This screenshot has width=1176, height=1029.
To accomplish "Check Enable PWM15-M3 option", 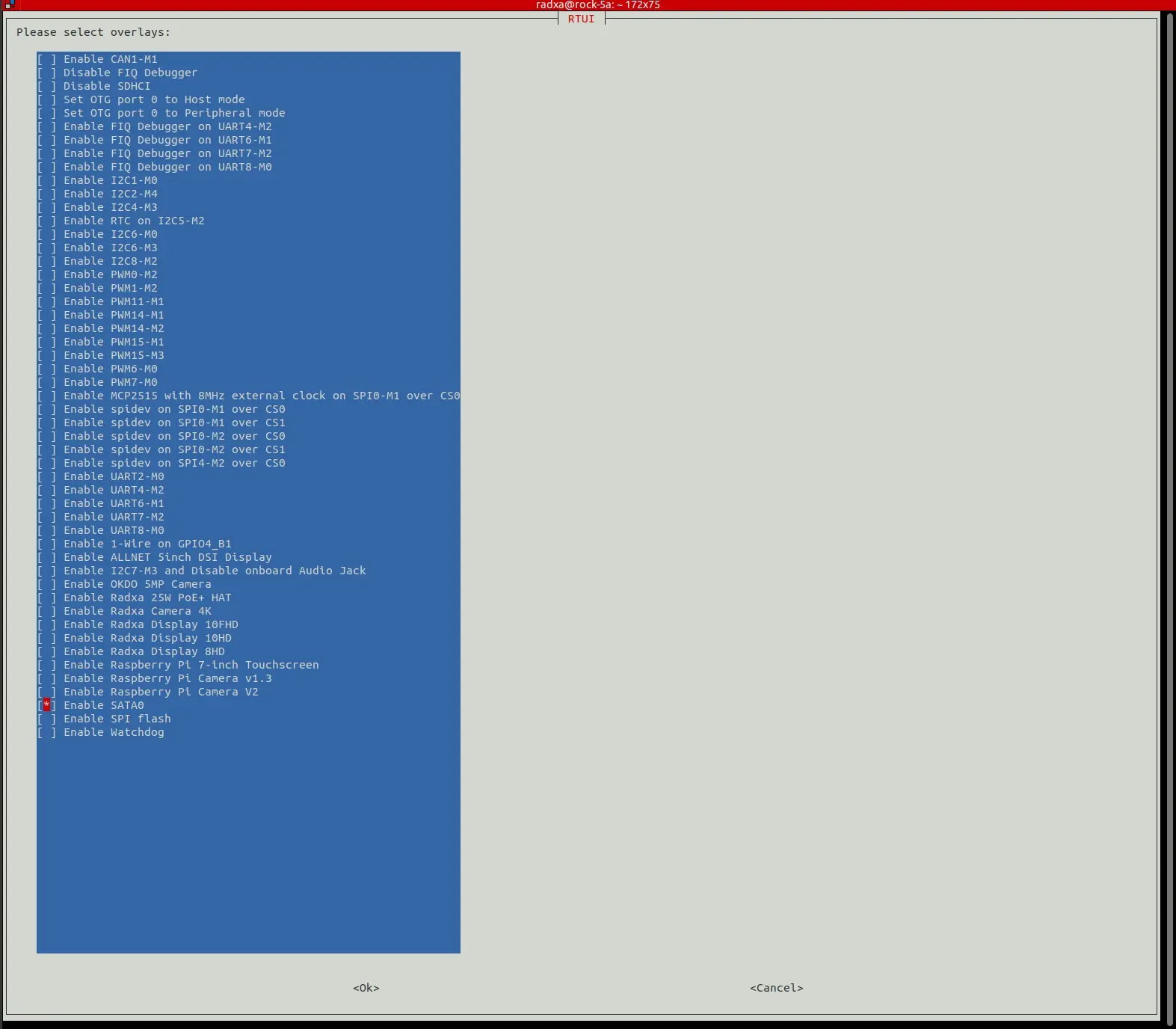I will click(x=46, y=355).
